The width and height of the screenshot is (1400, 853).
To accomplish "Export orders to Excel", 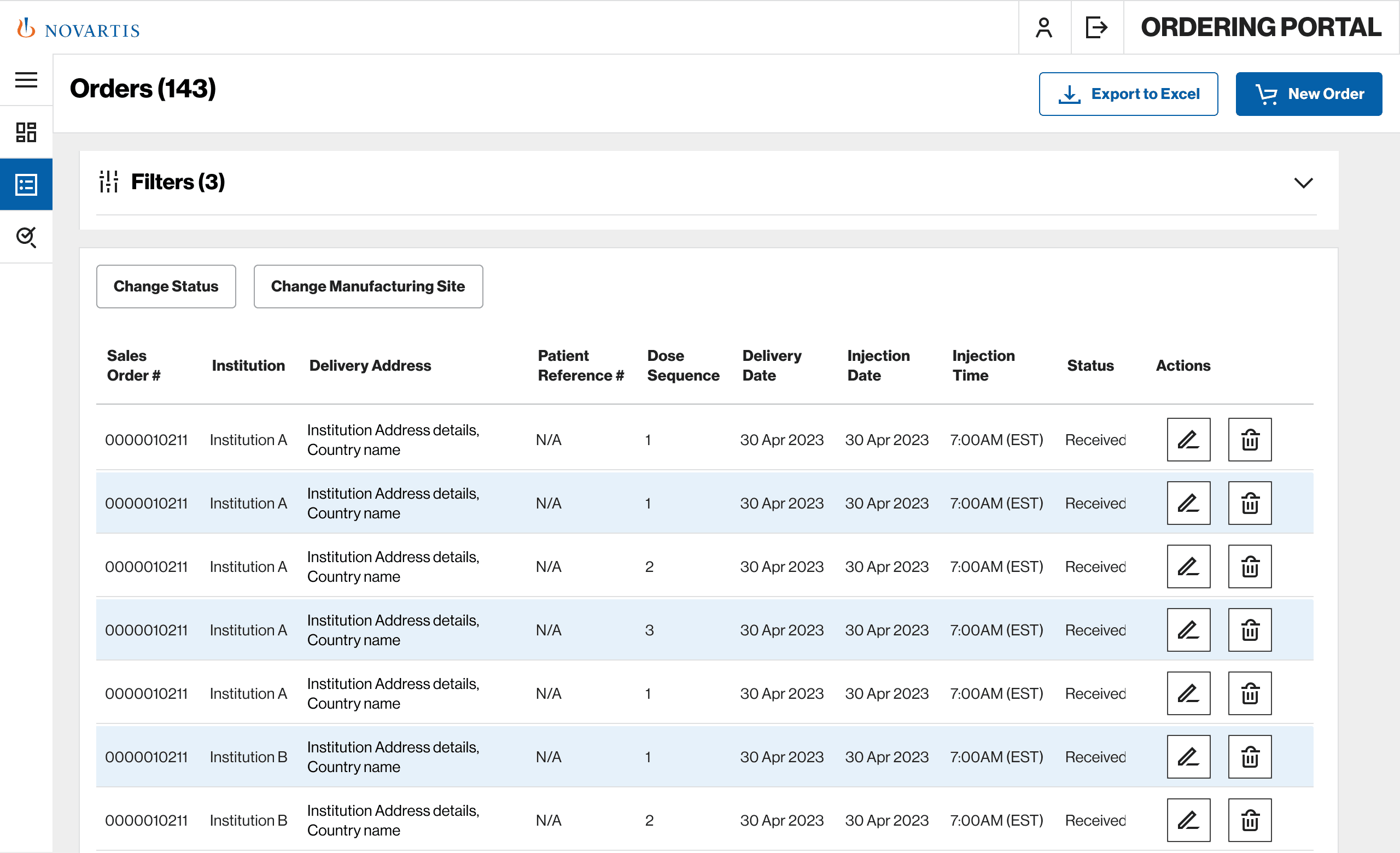I will coord(1128,94).
